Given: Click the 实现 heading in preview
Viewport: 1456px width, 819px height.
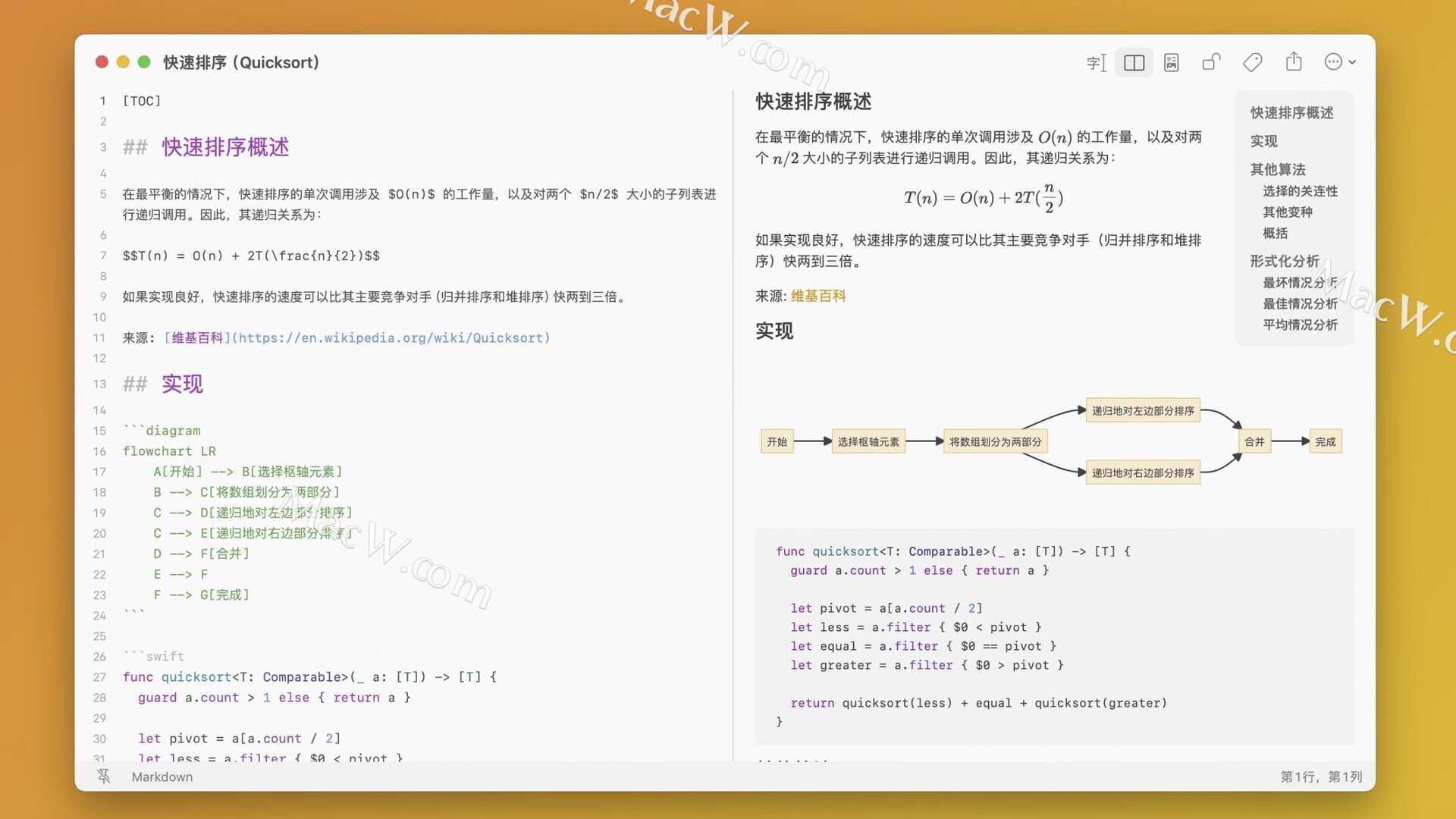Looking at the screenshot, I should tap(774, 331).
